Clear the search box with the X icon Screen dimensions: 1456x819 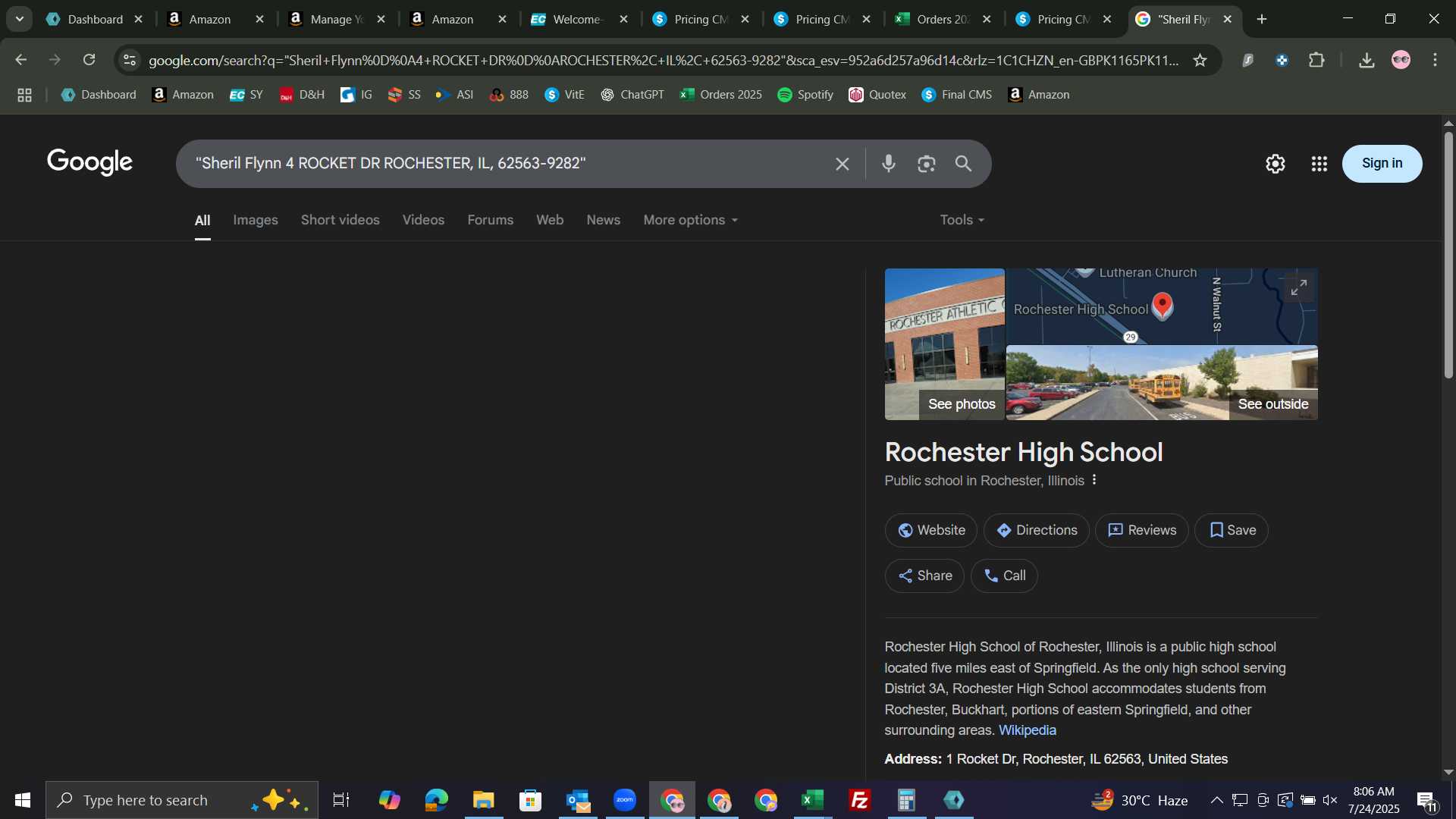pyautogui.click(x=842, y=164)
